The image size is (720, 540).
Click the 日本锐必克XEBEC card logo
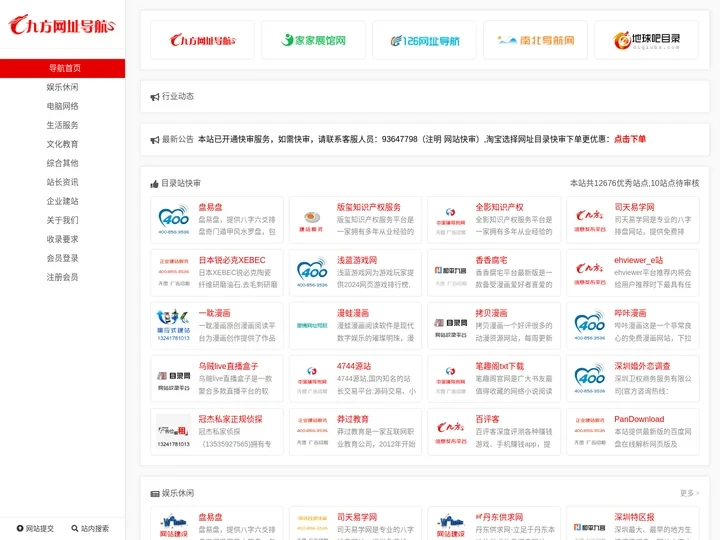tap(174, 272)
